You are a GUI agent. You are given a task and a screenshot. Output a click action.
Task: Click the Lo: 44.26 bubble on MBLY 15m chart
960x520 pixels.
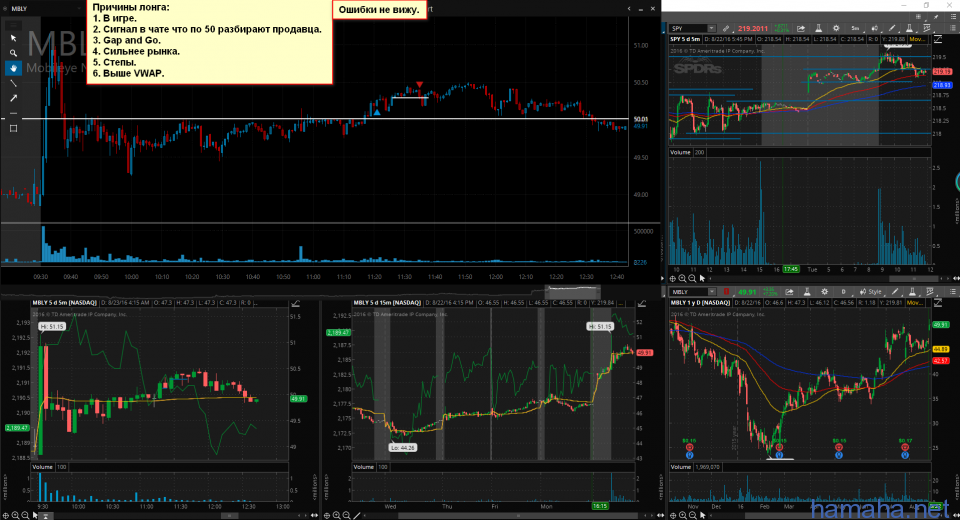coord(402,448)
